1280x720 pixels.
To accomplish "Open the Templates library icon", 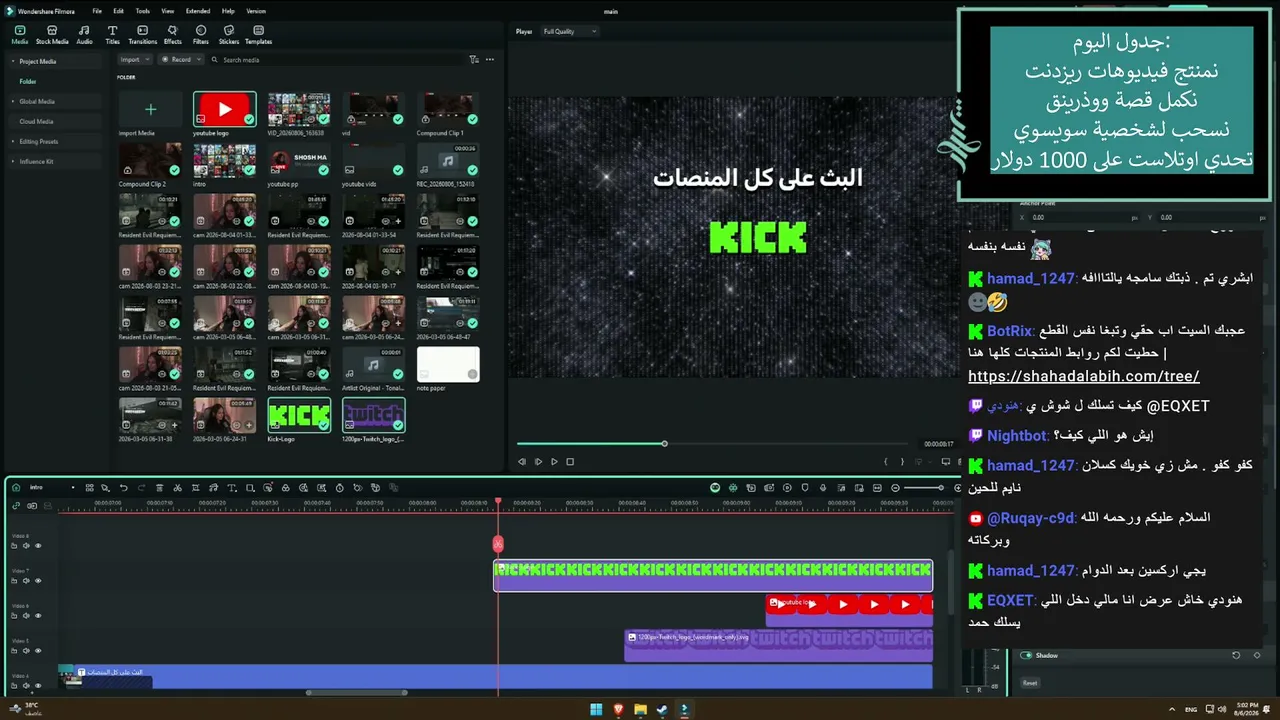I will click(258, 35).
